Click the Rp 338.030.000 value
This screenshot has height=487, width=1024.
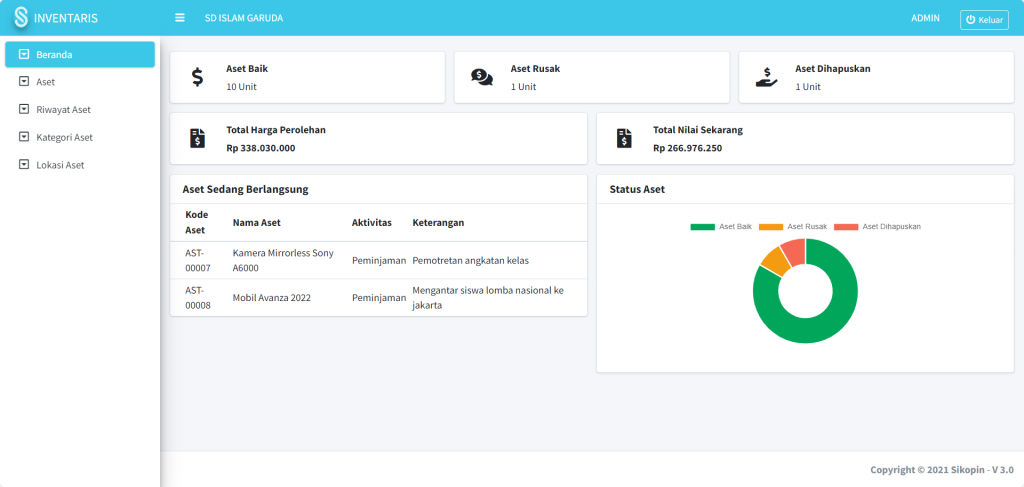[x=261, y=148]
